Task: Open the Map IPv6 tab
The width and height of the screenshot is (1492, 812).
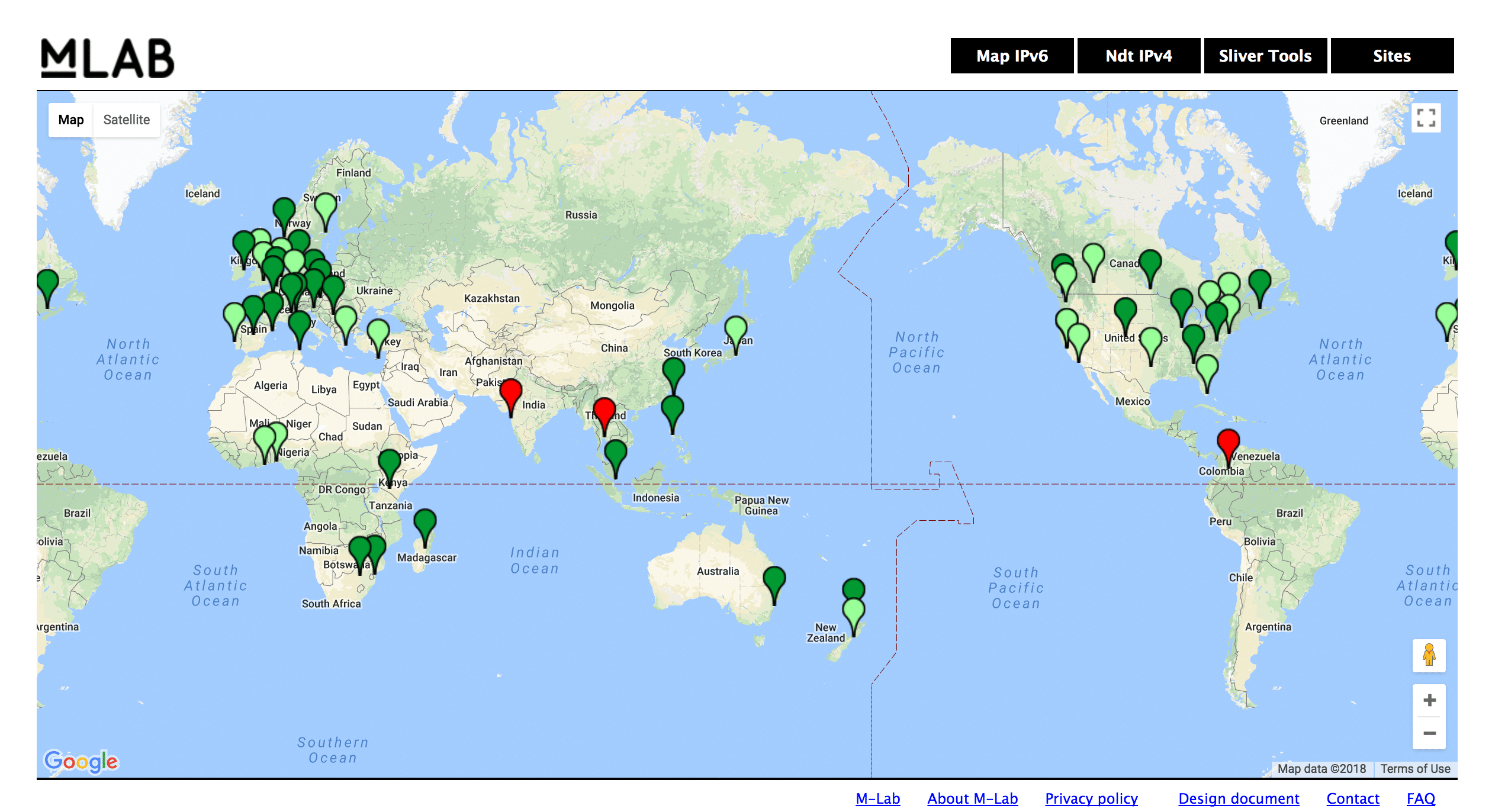Action: pyautogui.click(x=1012, y=56)
